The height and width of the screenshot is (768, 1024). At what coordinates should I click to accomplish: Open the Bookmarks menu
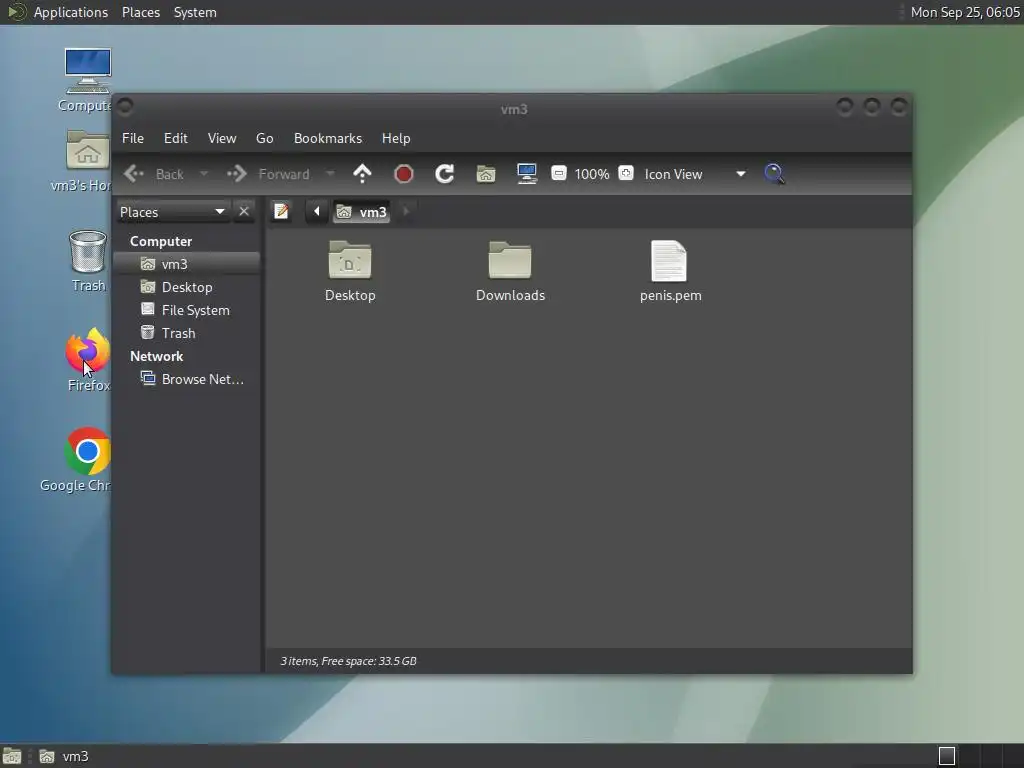[x=328, y=138]
